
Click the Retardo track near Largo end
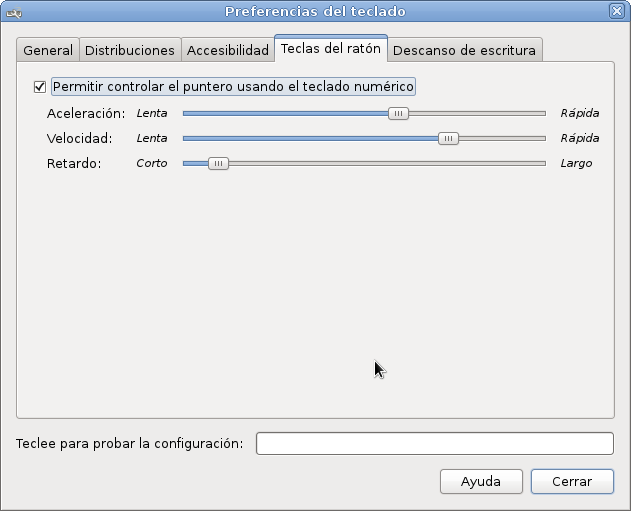535,163
